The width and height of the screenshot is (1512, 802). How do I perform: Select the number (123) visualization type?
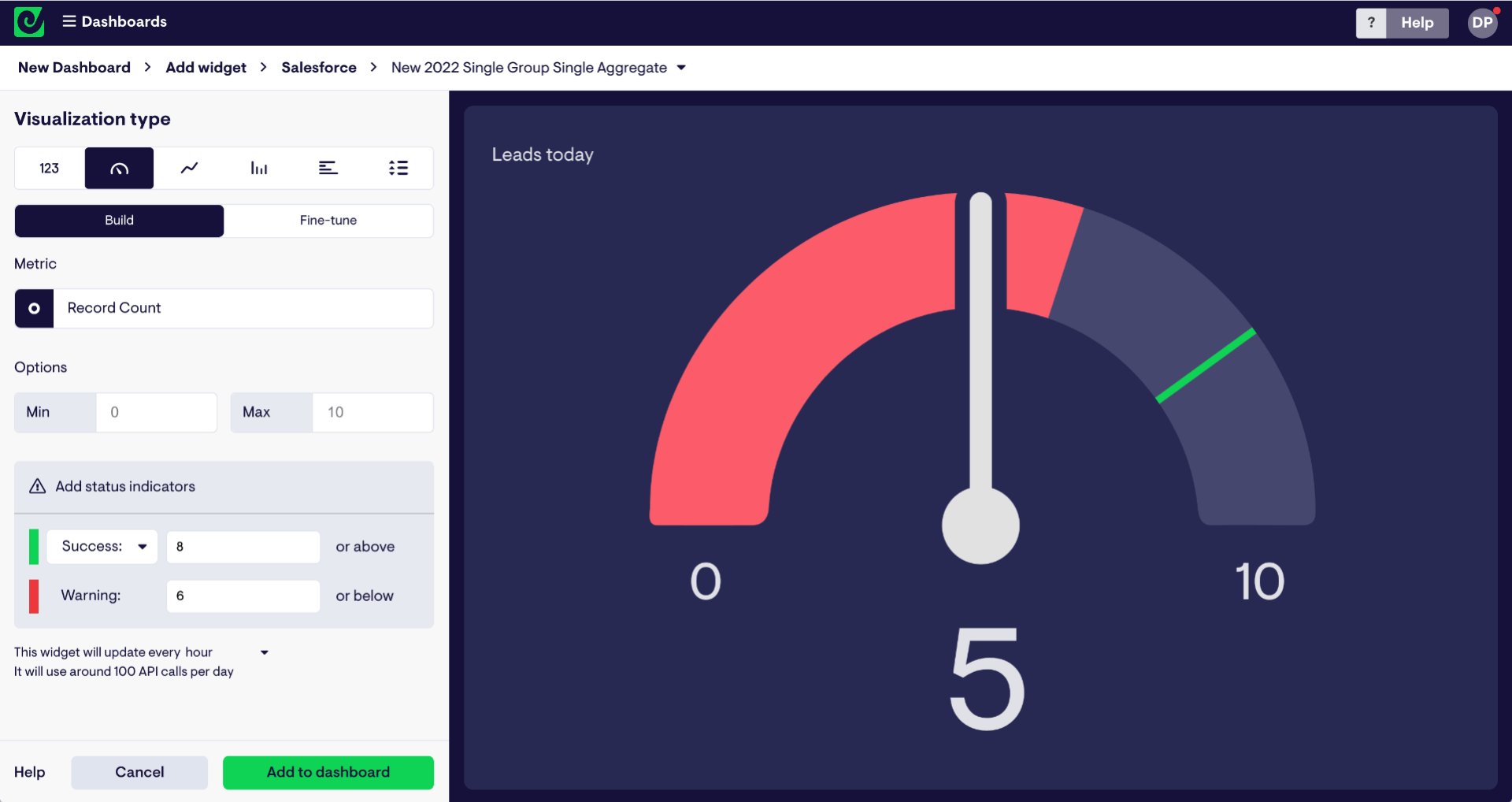[x=50, y=168]
